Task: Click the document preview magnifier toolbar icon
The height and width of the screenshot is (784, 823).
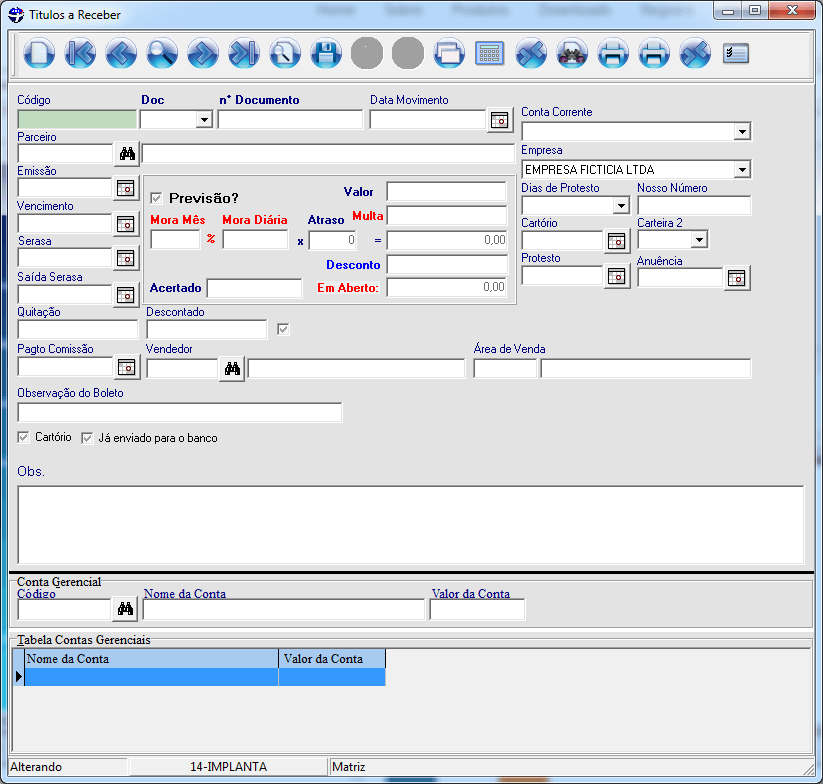Action: [x=285, y=53]
